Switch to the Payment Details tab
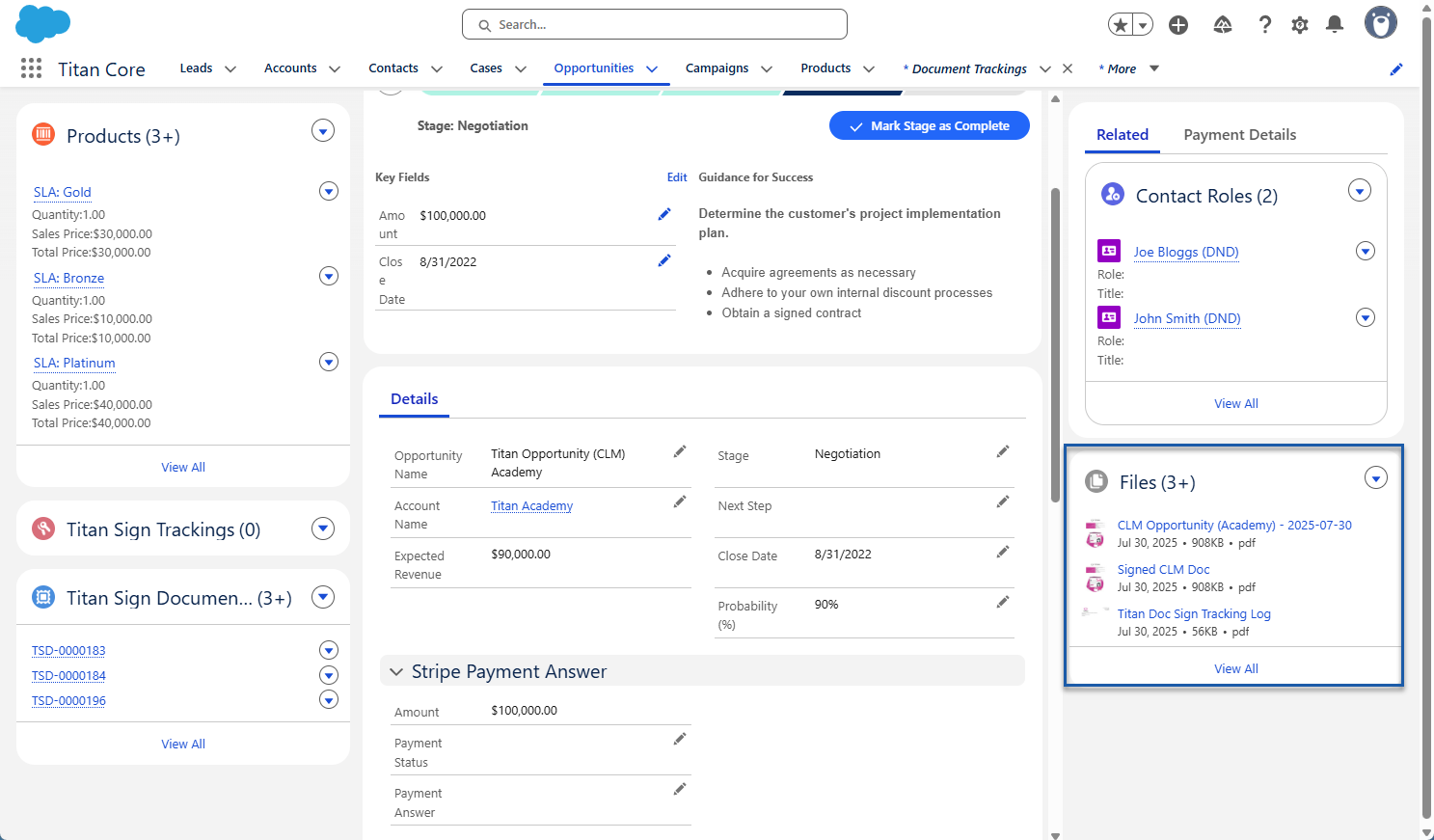1434x840 pixels. pyautogui.click(x=1239, y=134)
